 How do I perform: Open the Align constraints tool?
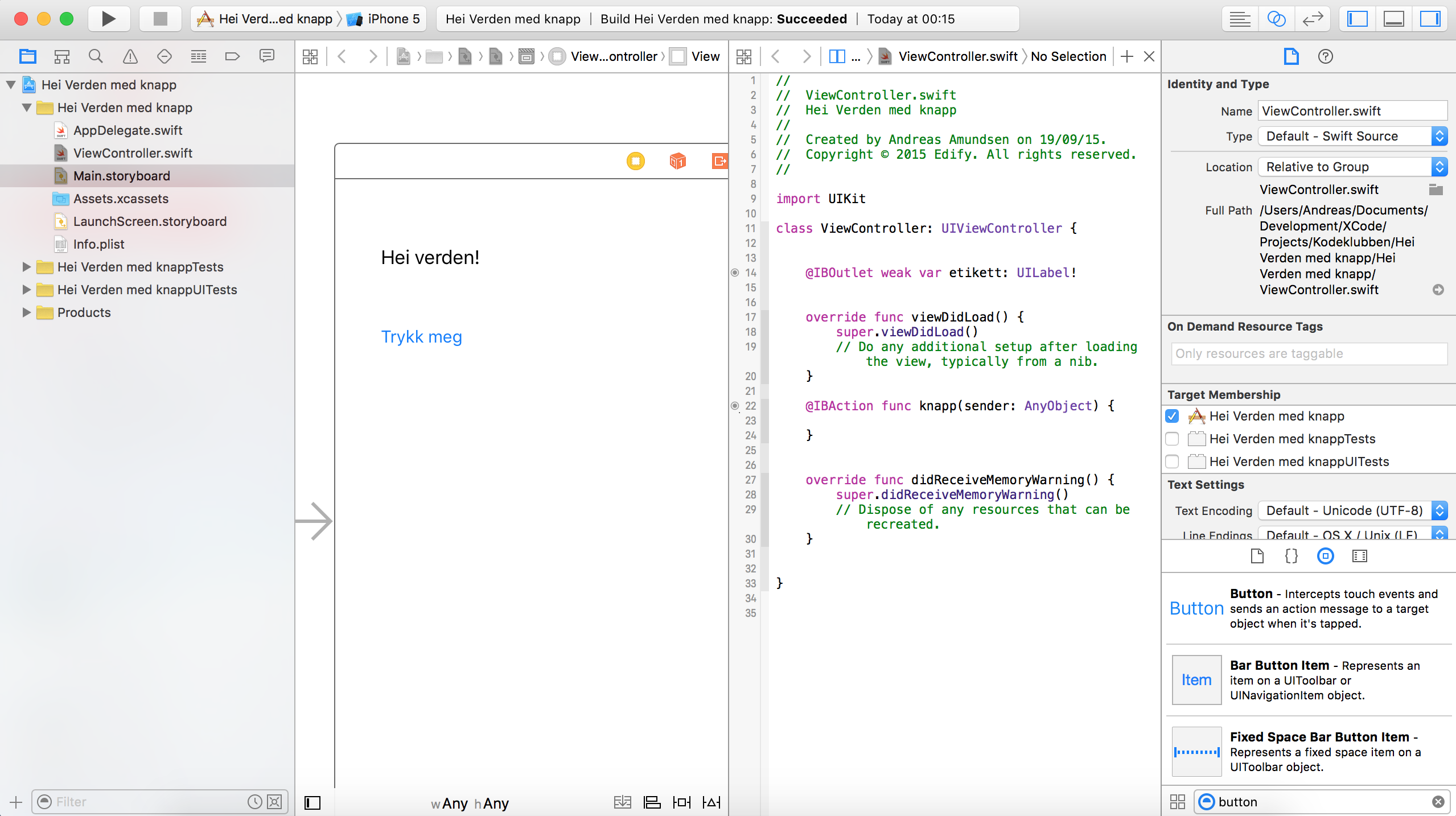click(x=652, y=802)
